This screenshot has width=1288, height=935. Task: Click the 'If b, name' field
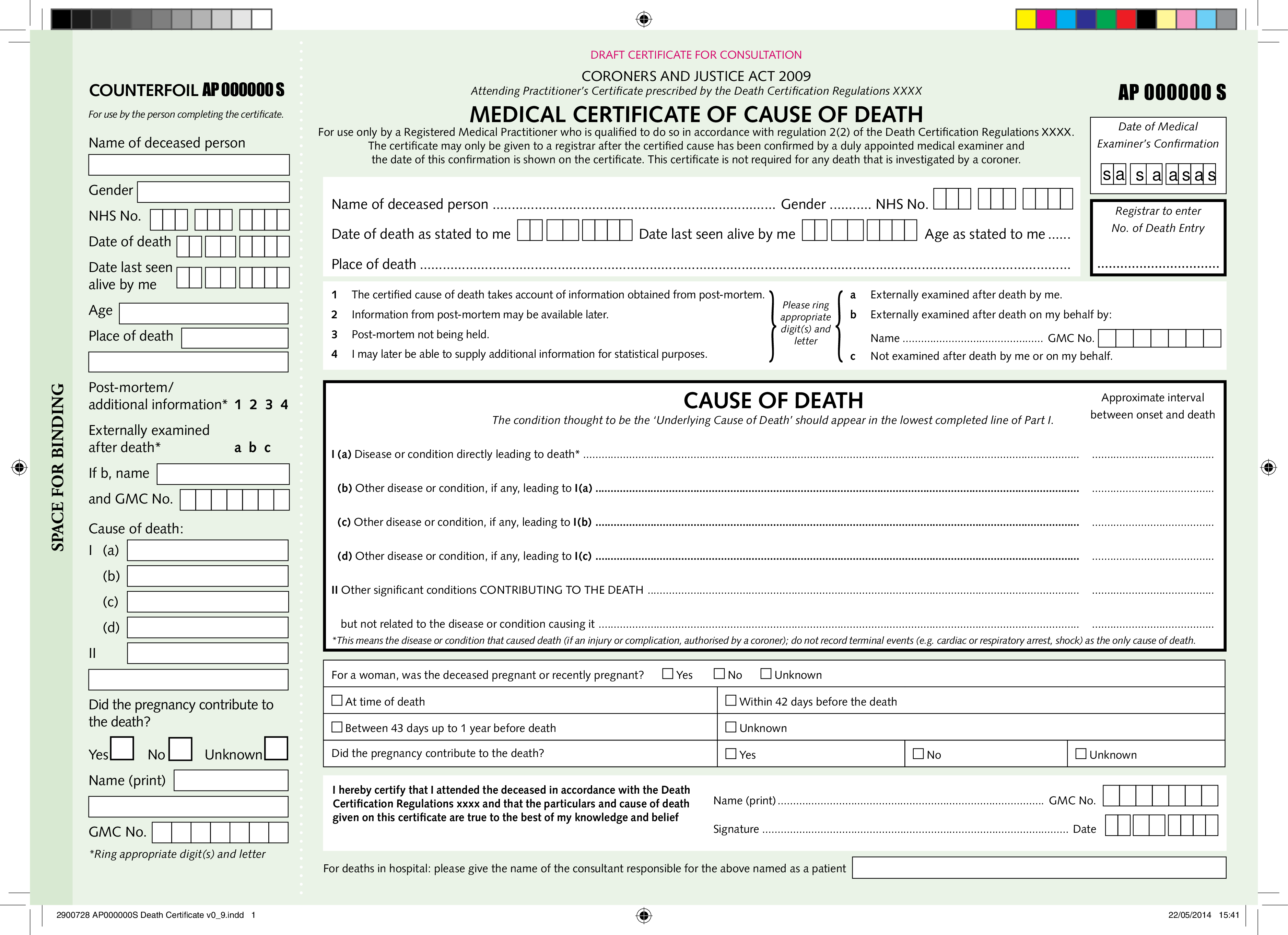[223, 474]
